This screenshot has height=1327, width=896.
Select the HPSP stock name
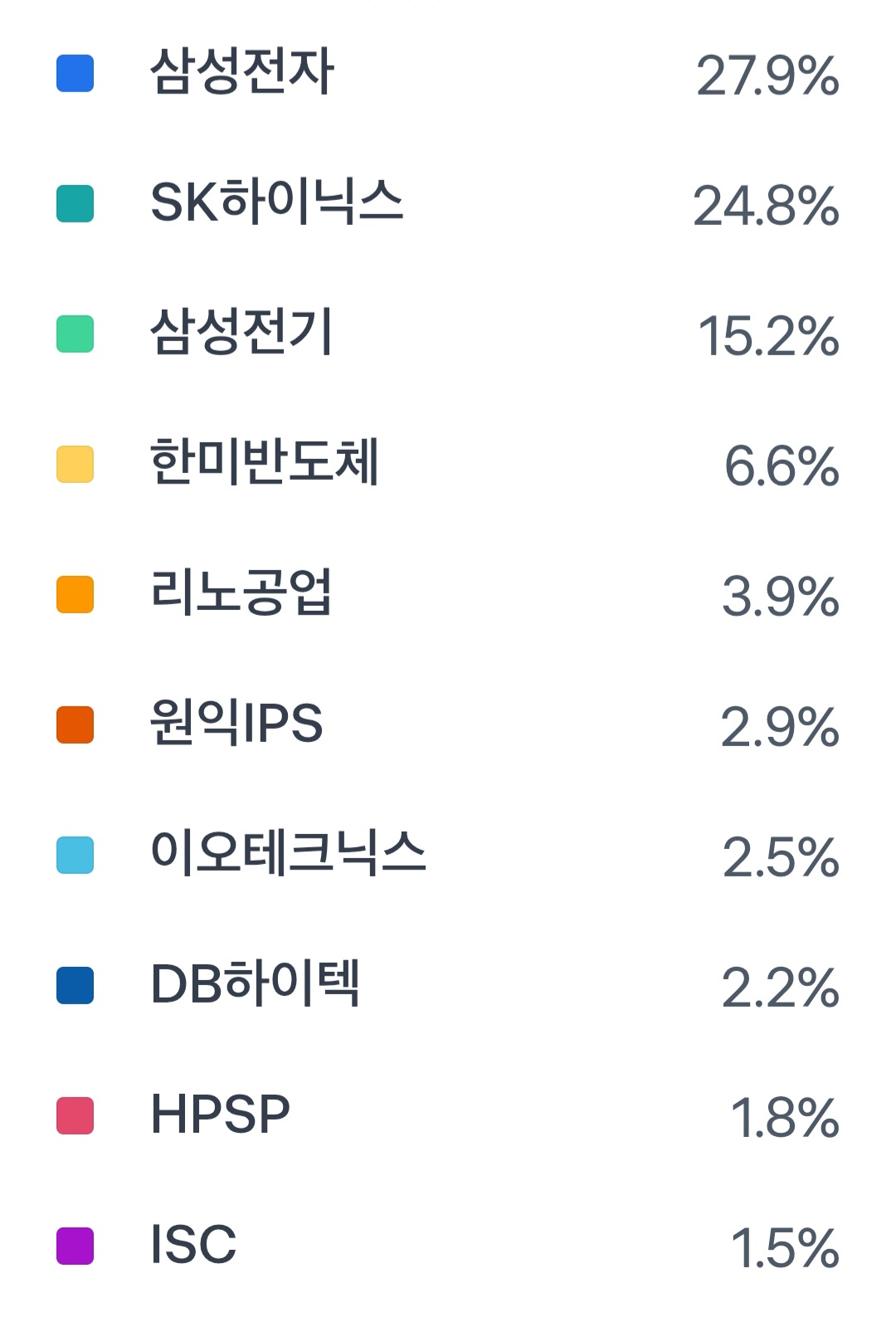220,1114
